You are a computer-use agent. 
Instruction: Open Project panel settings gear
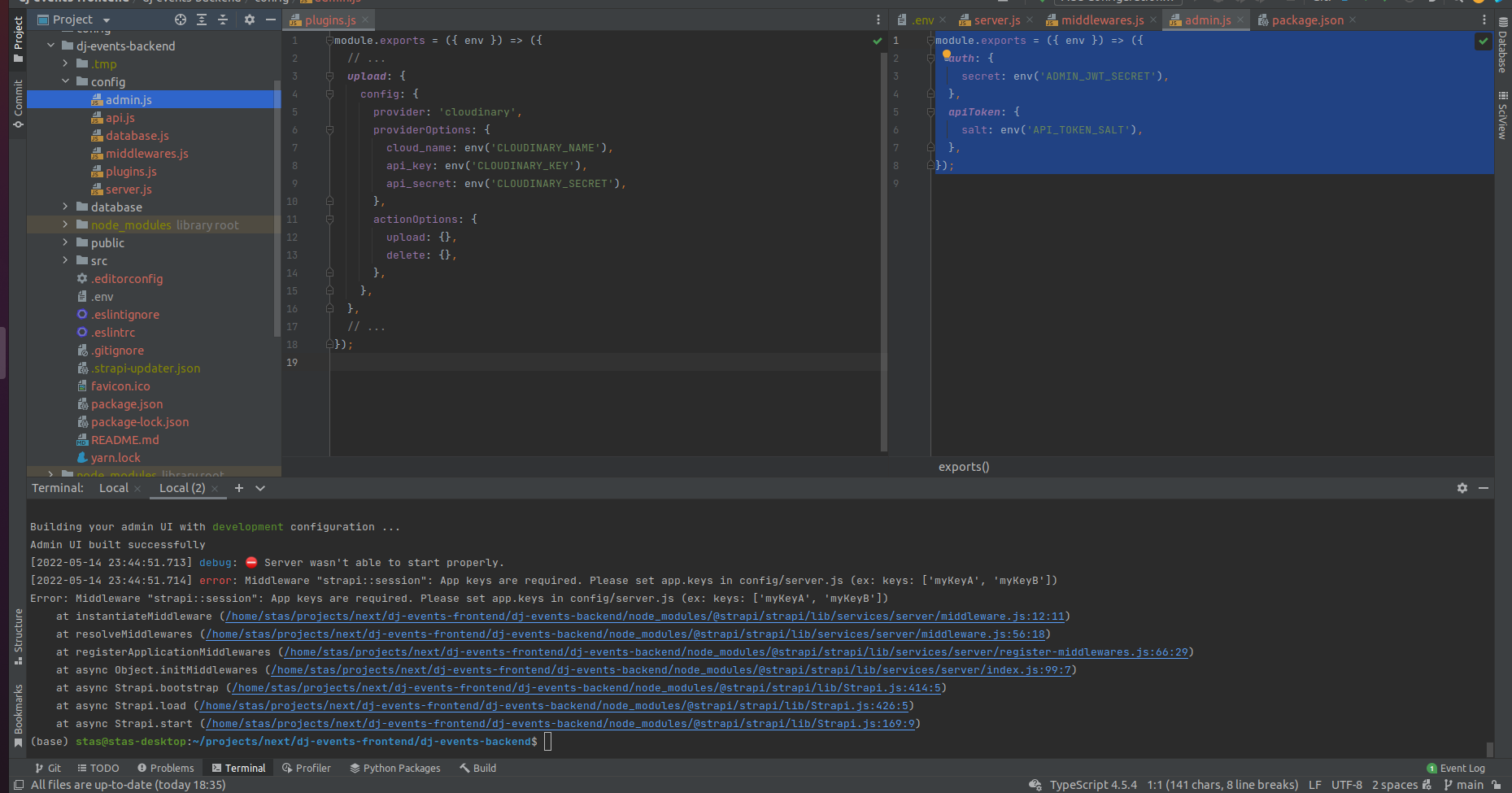pyautogui.click(x=250, y=20)
